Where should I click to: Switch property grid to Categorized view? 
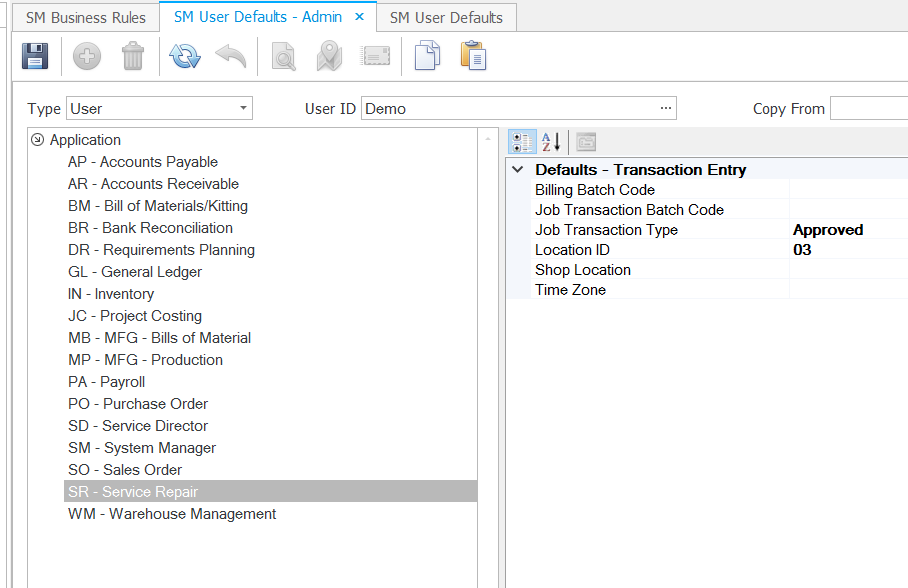click(x=522, y=142)
